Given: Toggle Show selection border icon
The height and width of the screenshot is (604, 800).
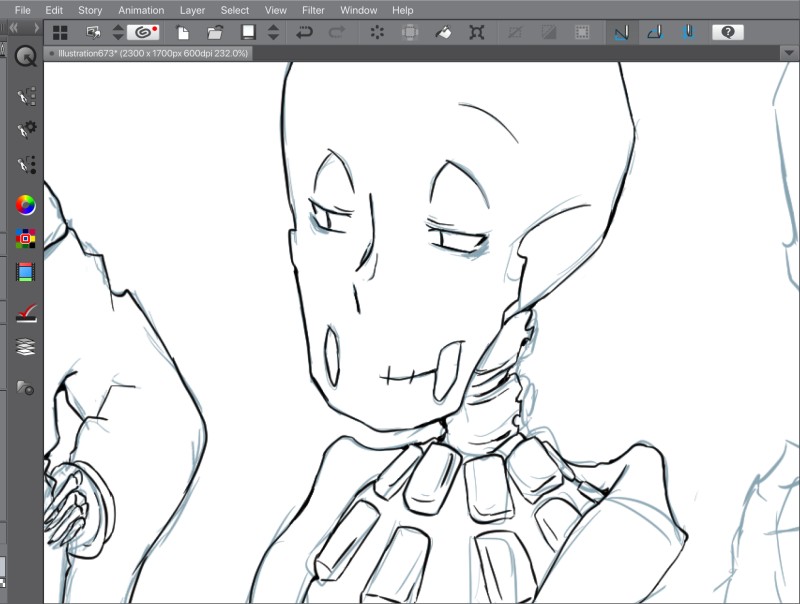Looking at the screenshot, I should pyautogui.click(x=582, y=33).
